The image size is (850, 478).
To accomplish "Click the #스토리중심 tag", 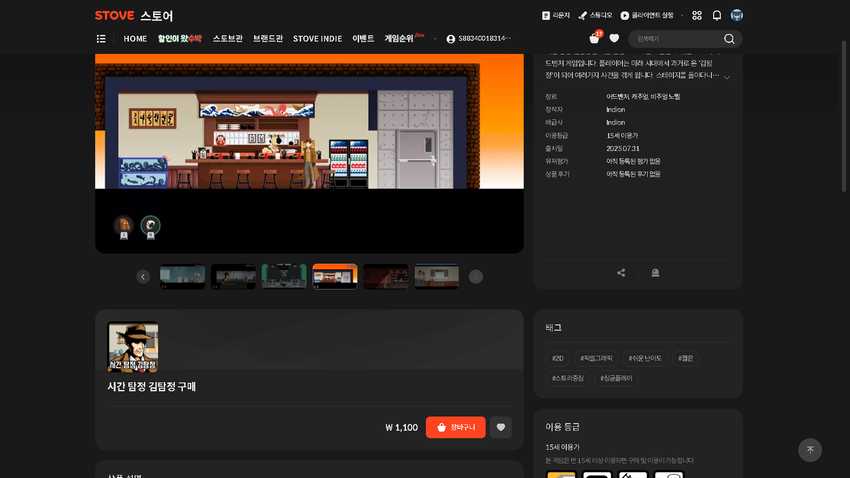I will [568, 378].
